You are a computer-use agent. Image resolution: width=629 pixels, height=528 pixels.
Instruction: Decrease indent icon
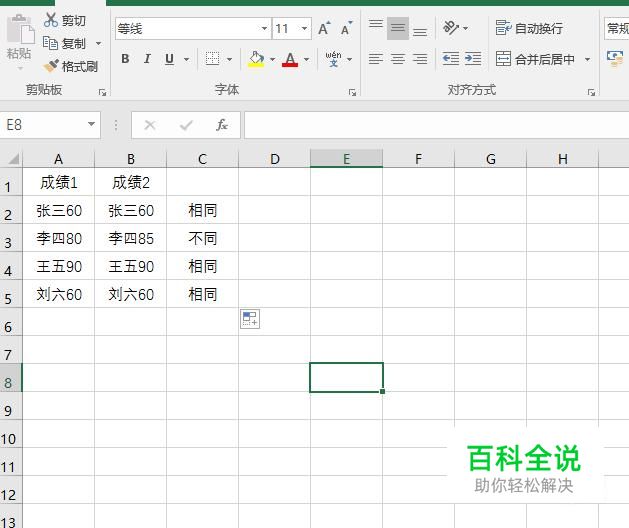(x=451, y=59)
